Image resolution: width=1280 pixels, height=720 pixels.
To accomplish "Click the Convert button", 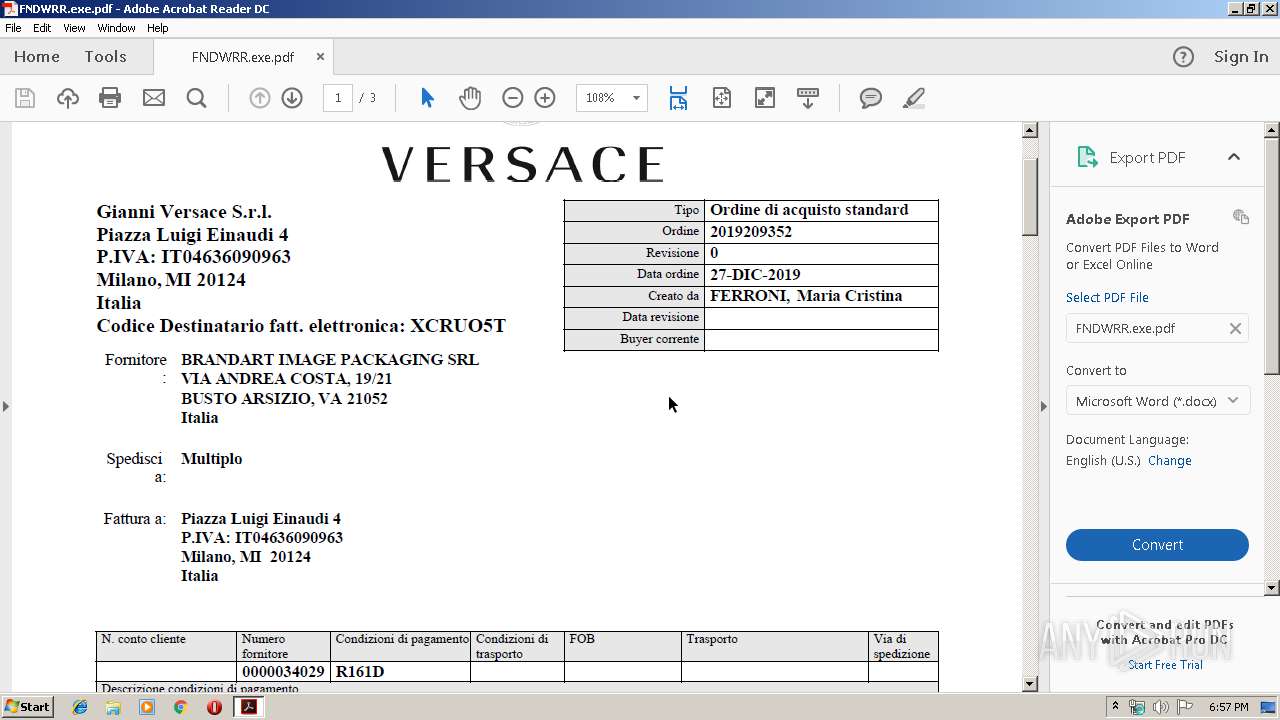I will 1157,545.
